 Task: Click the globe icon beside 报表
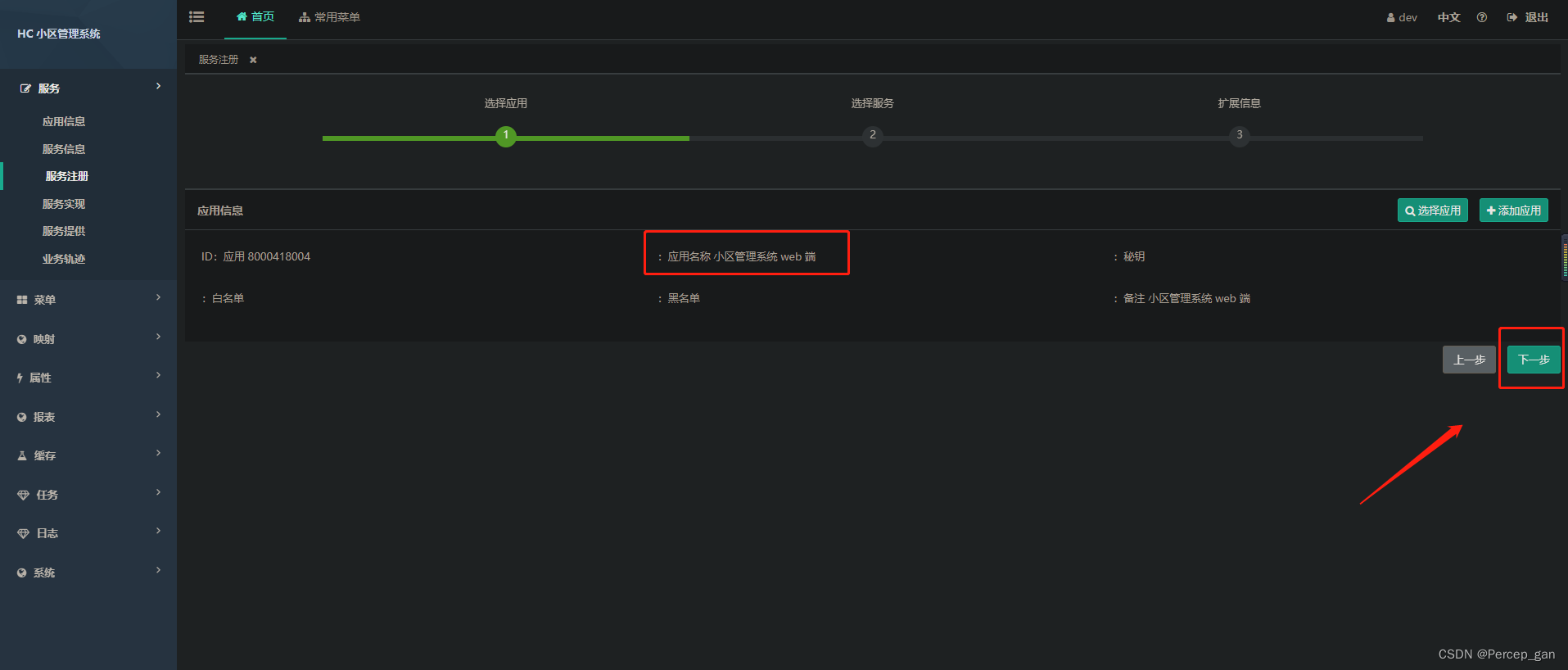[x=21, y=417]
